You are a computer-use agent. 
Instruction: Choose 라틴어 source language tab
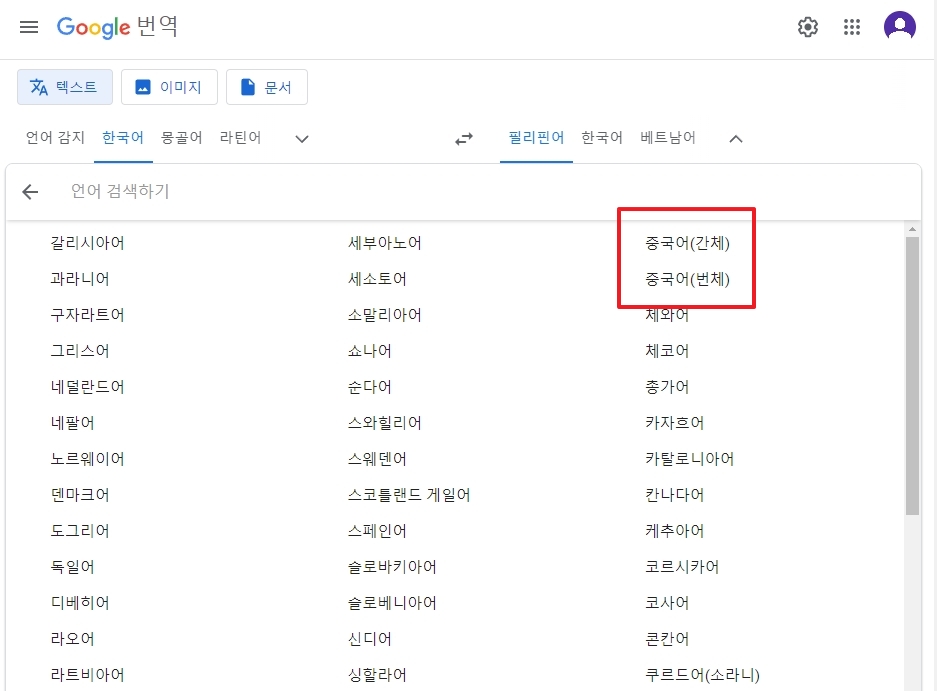point(240,138)
